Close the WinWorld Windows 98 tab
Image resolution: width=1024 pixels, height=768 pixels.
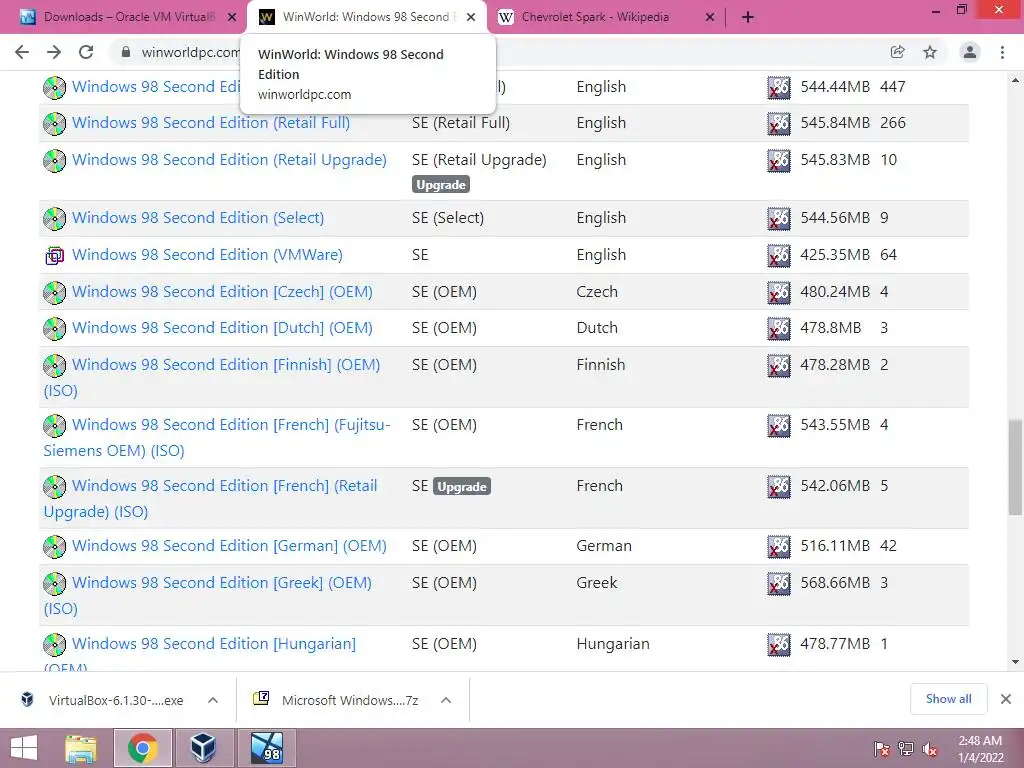[471, 18]
